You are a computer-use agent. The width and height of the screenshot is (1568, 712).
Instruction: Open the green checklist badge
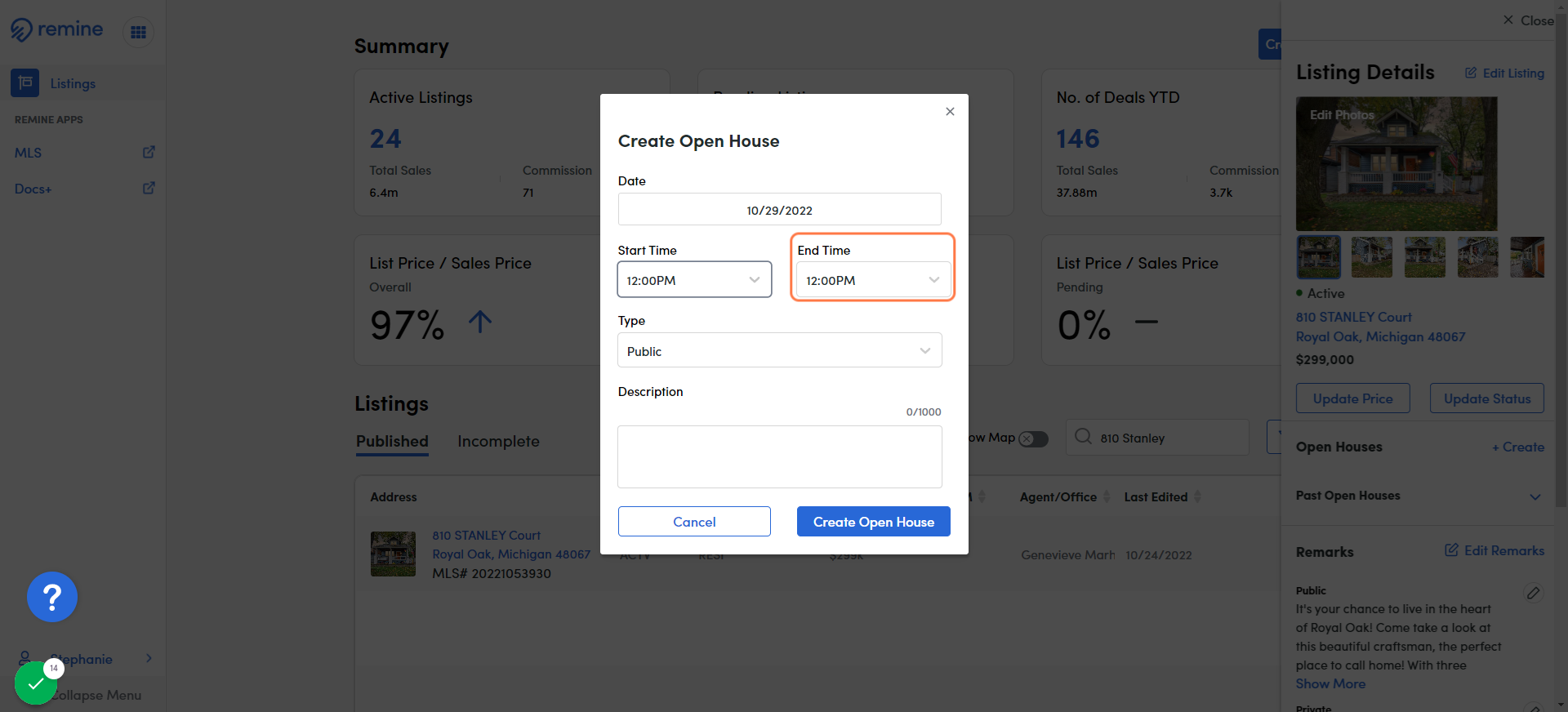tap(36, 683)
